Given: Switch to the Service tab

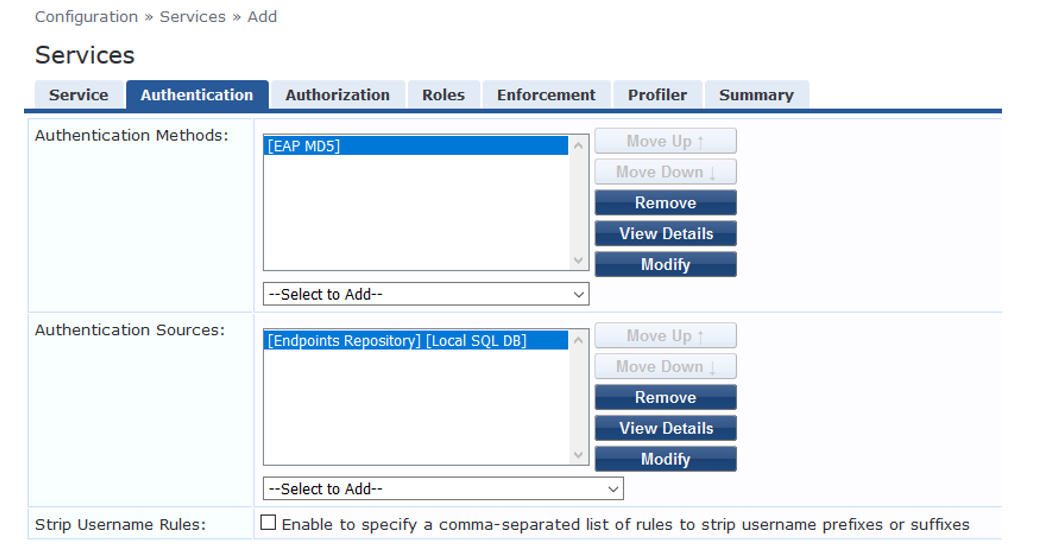Looking at the screenshot, I should pyautogui.click(x=79, y=95).
